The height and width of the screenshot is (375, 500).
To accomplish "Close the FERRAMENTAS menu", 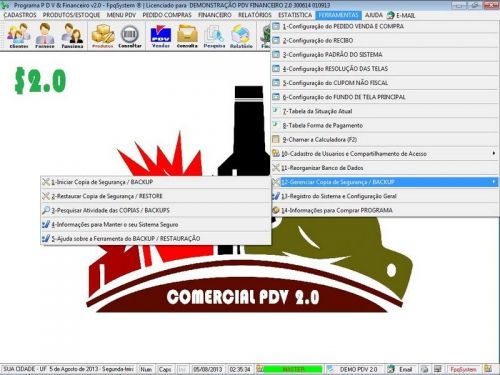I will tap(338, 15).
